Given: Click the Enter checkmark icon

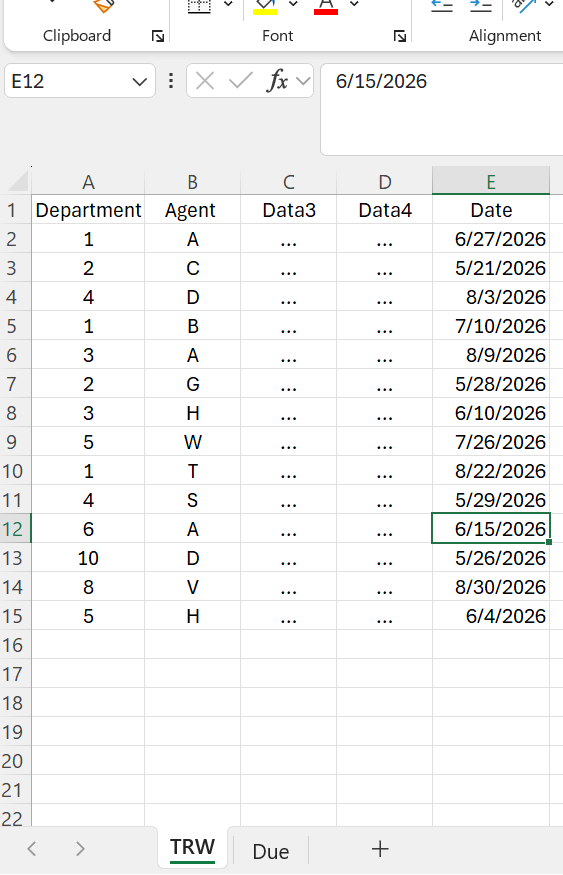Looking at the screenshot, I should click(x=240, y=81).
